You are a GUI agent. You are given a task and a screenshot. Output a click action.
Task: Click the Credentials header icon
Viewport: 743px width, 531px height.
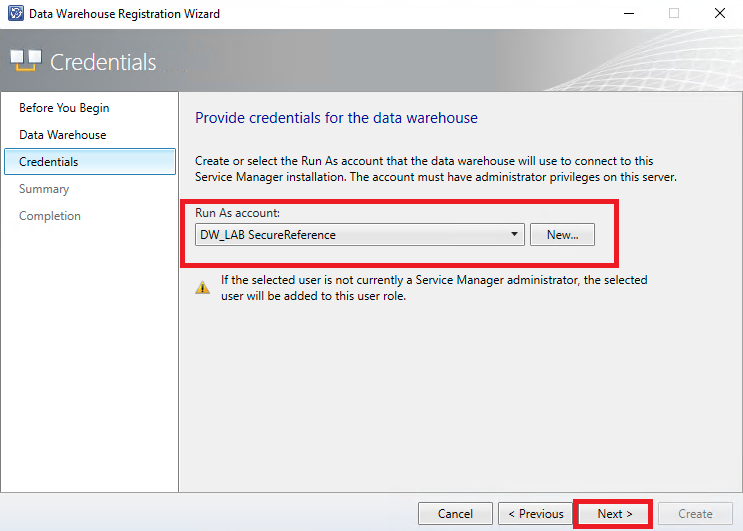point(26,61)
